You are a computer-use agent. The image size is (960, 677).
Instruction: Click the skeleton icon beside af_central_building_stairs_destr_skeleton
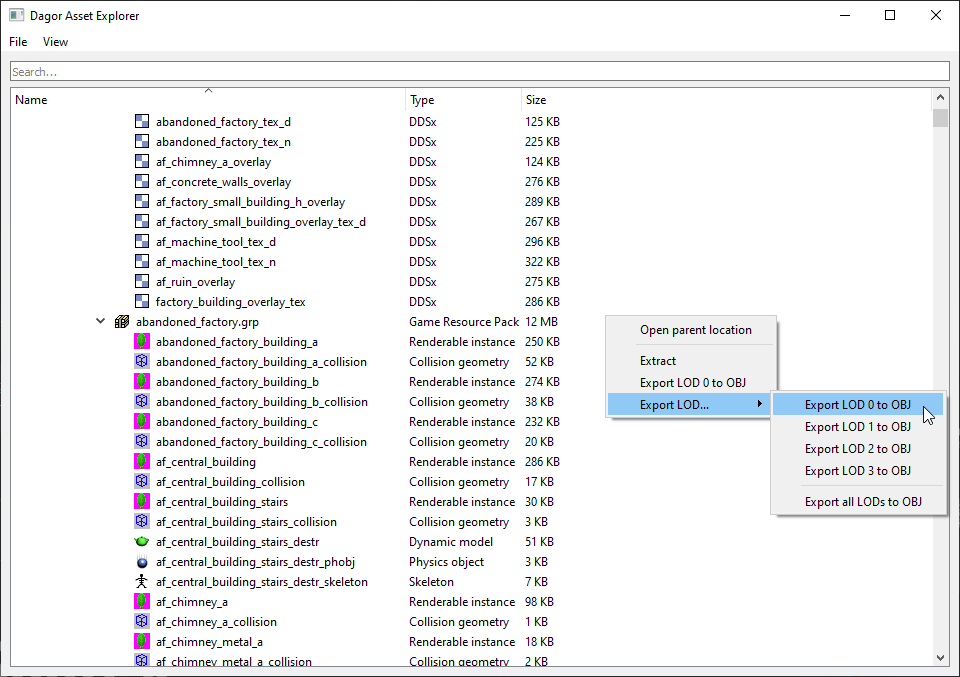click(x=140, y=581)
